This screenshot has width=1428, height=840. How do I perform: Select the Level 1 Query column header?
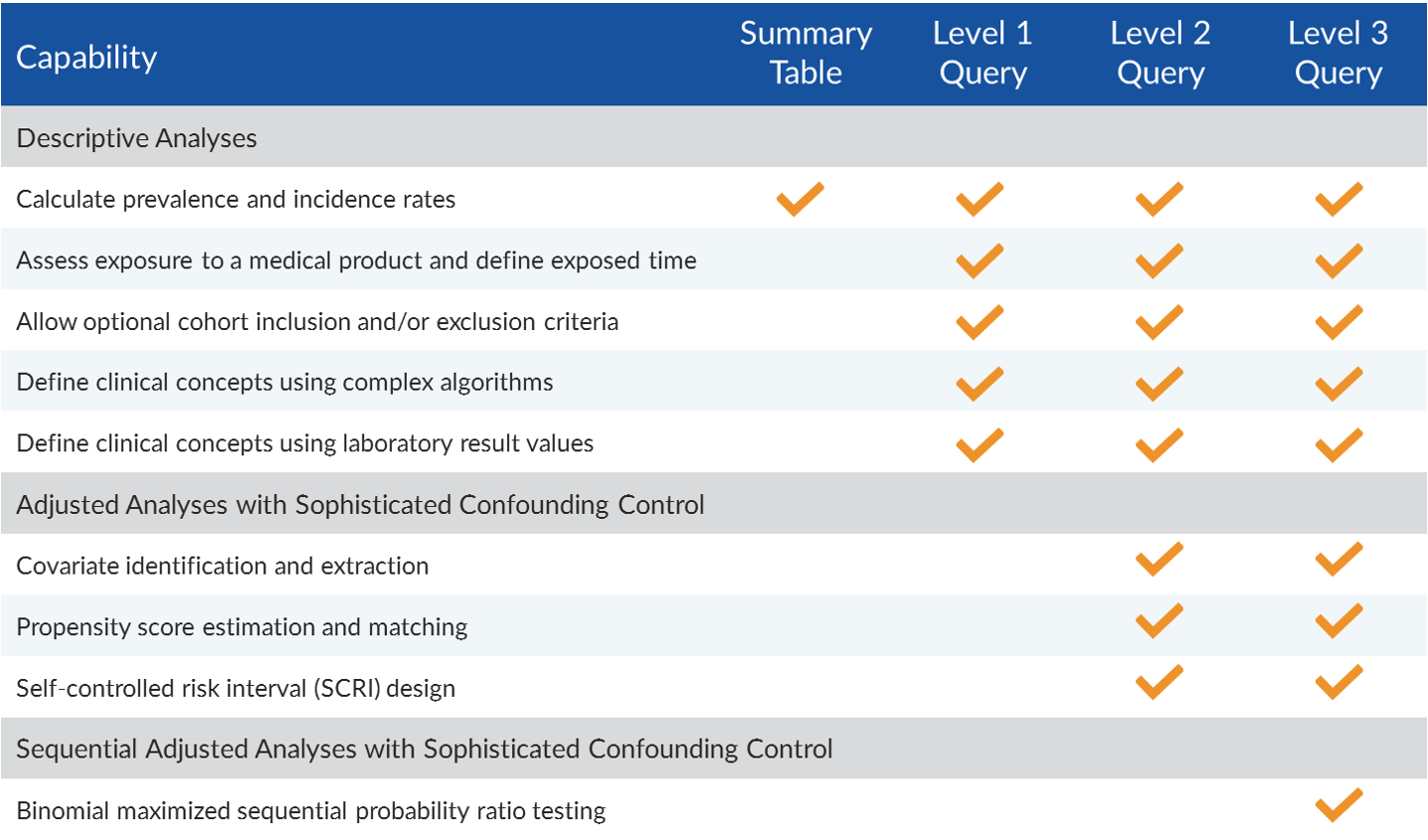click(x=982, y=53)
